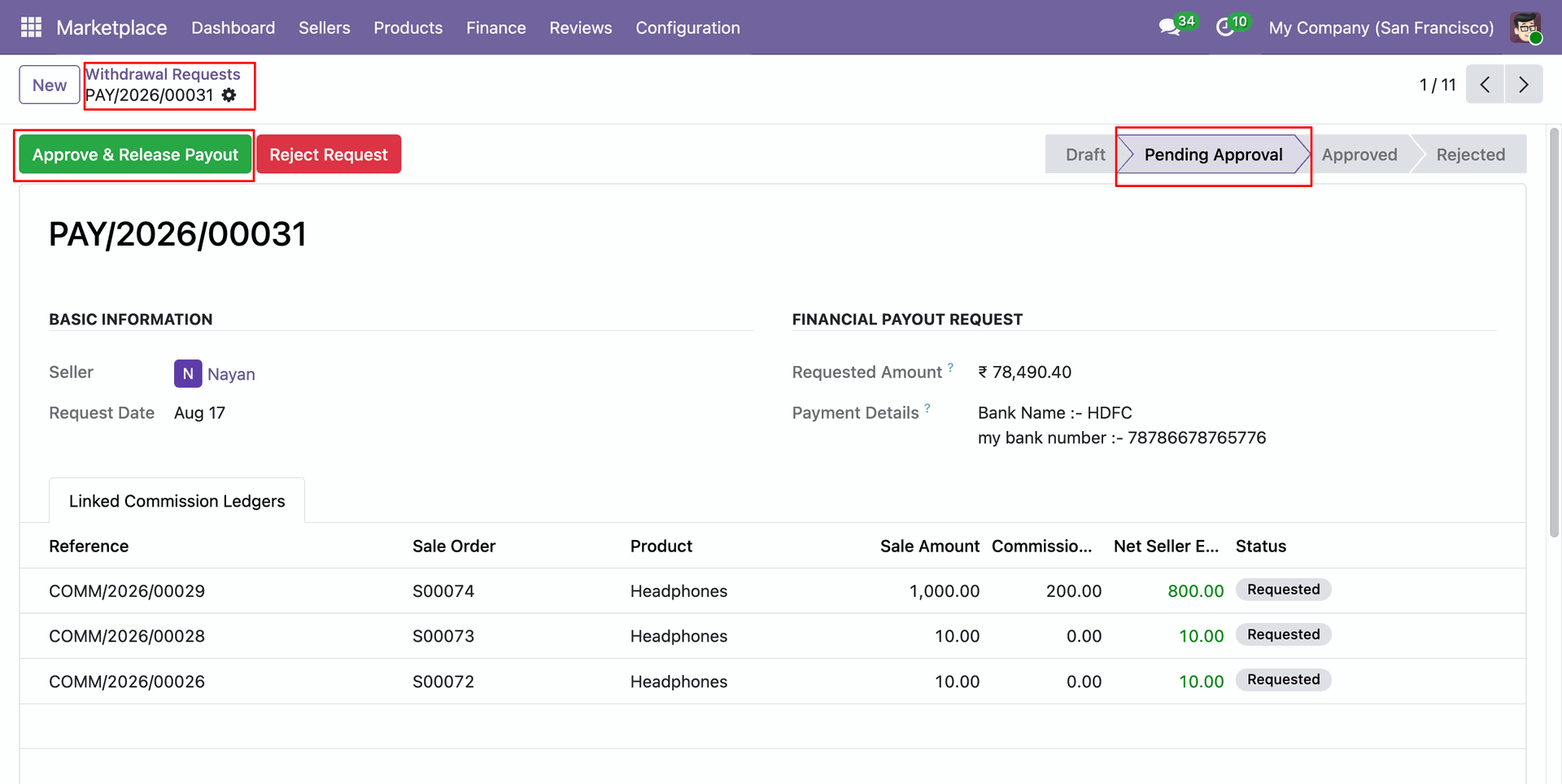Click the Reject Request button
Viewport: 1562px width, 784px height.
pyautogui.click(x=329, y=155)
